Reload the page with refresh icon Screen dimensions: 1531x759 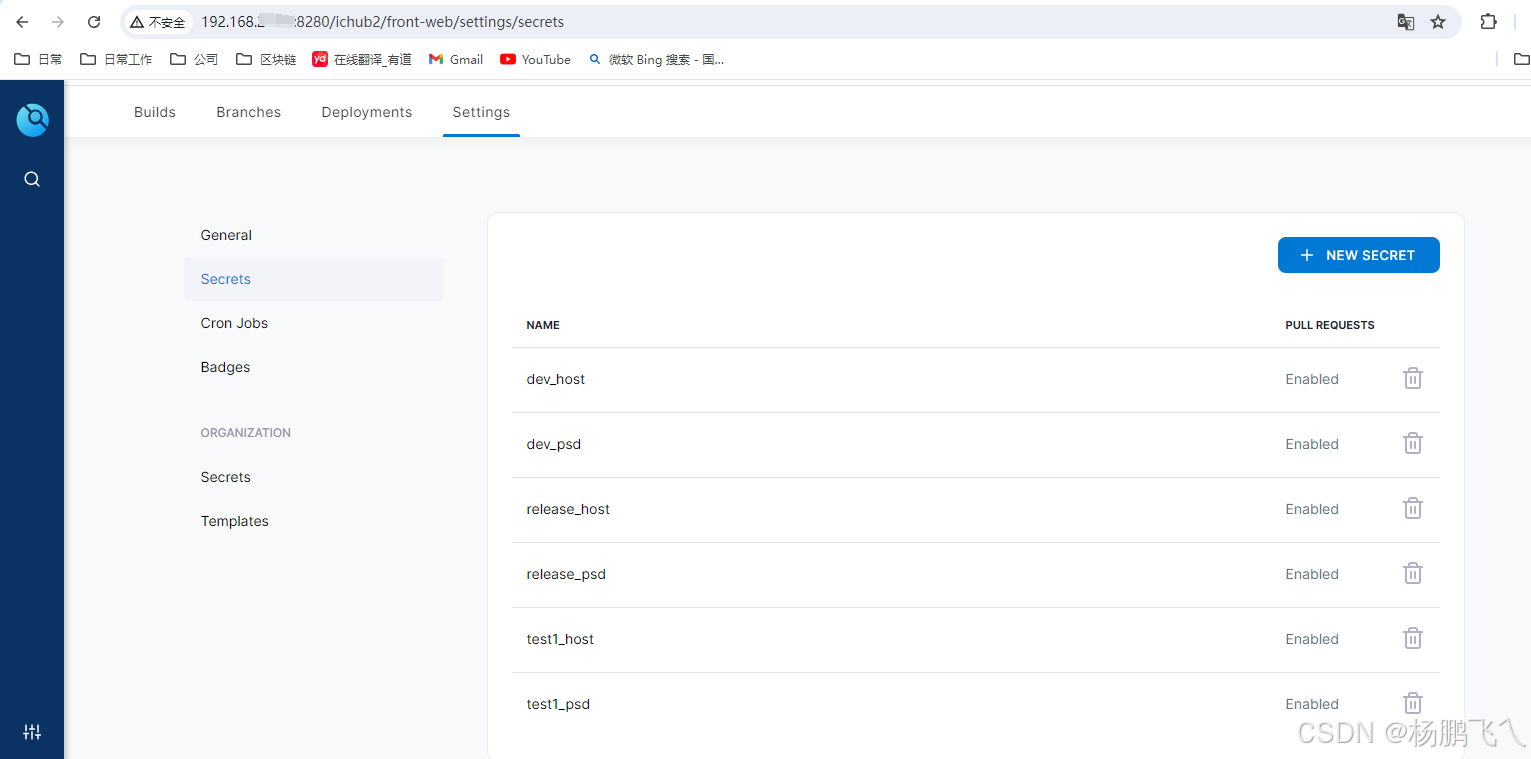(x=94, y=22)
